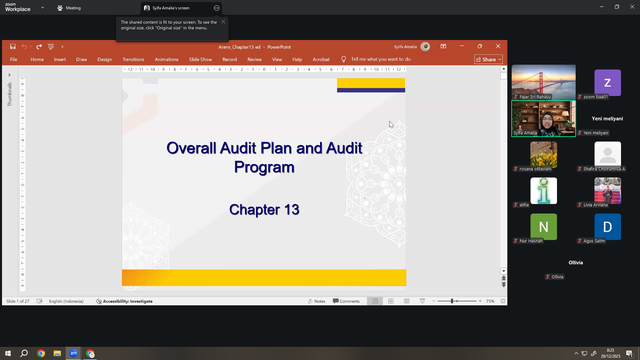Click the vertical scrollbar down arrow
640x360 pixels.
[503, 271]
